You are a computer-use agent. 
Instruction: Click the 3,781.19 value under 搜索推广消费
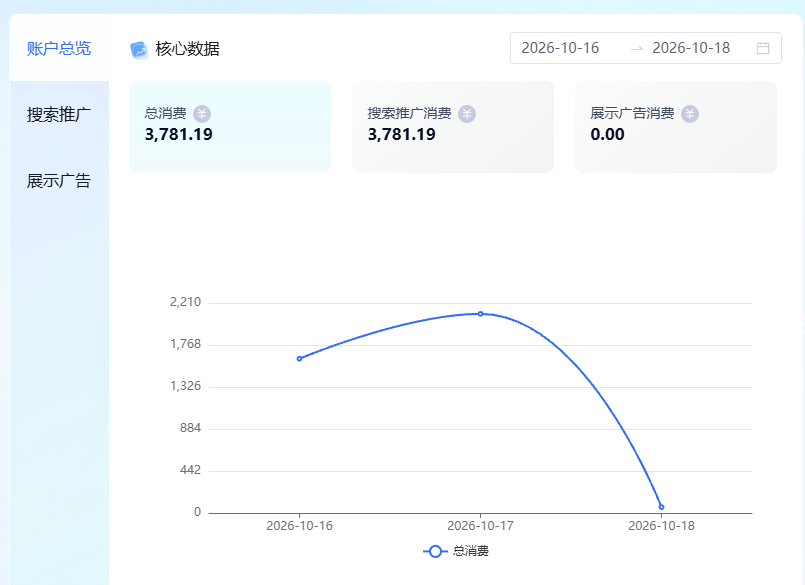tap(401, 135)
